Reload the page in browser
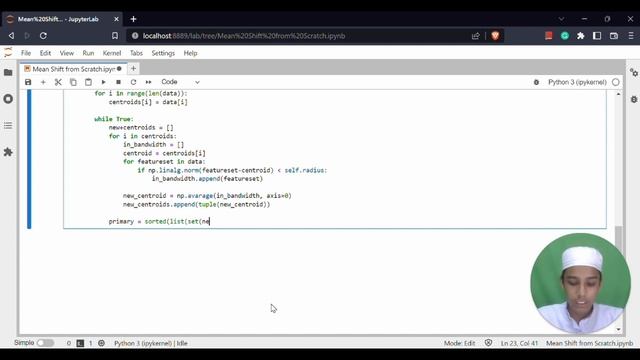The image size is (640, 360). [x=43, y=36]
